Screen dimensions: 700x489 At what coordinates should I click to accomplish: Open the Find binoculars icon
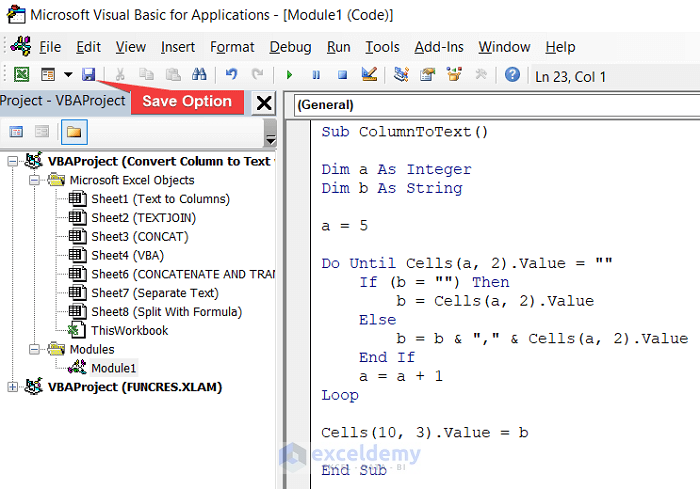(x=199, y=75)
